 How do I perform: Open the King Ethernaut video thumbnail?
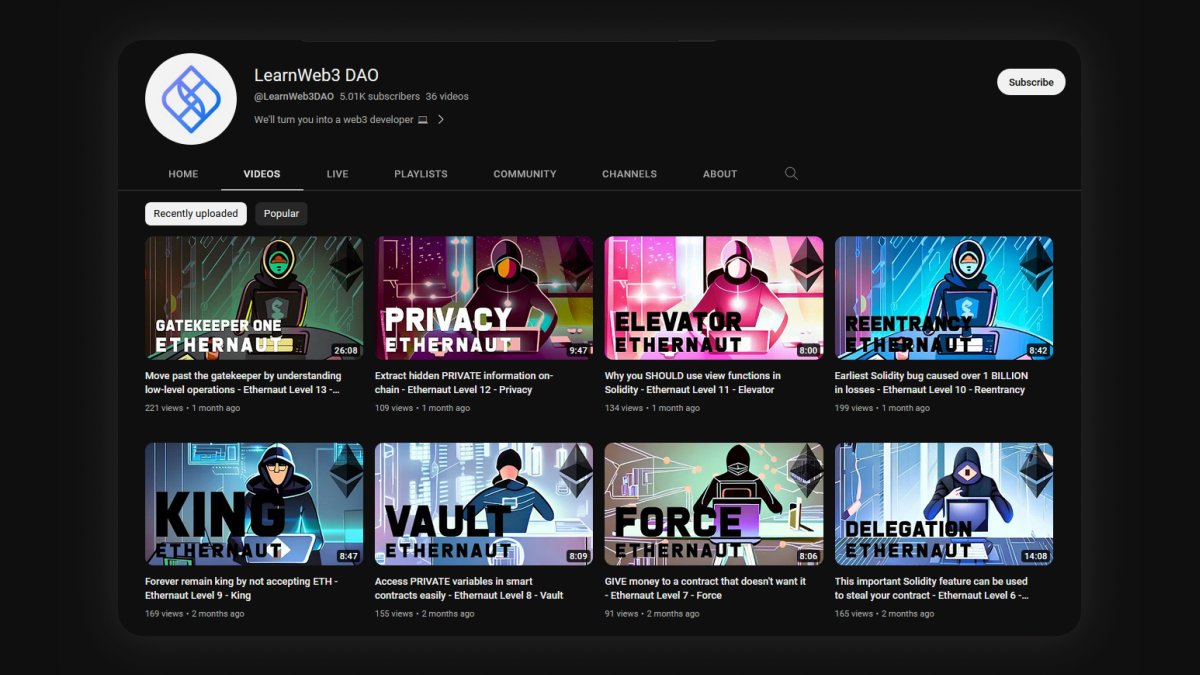pos(254,504)
